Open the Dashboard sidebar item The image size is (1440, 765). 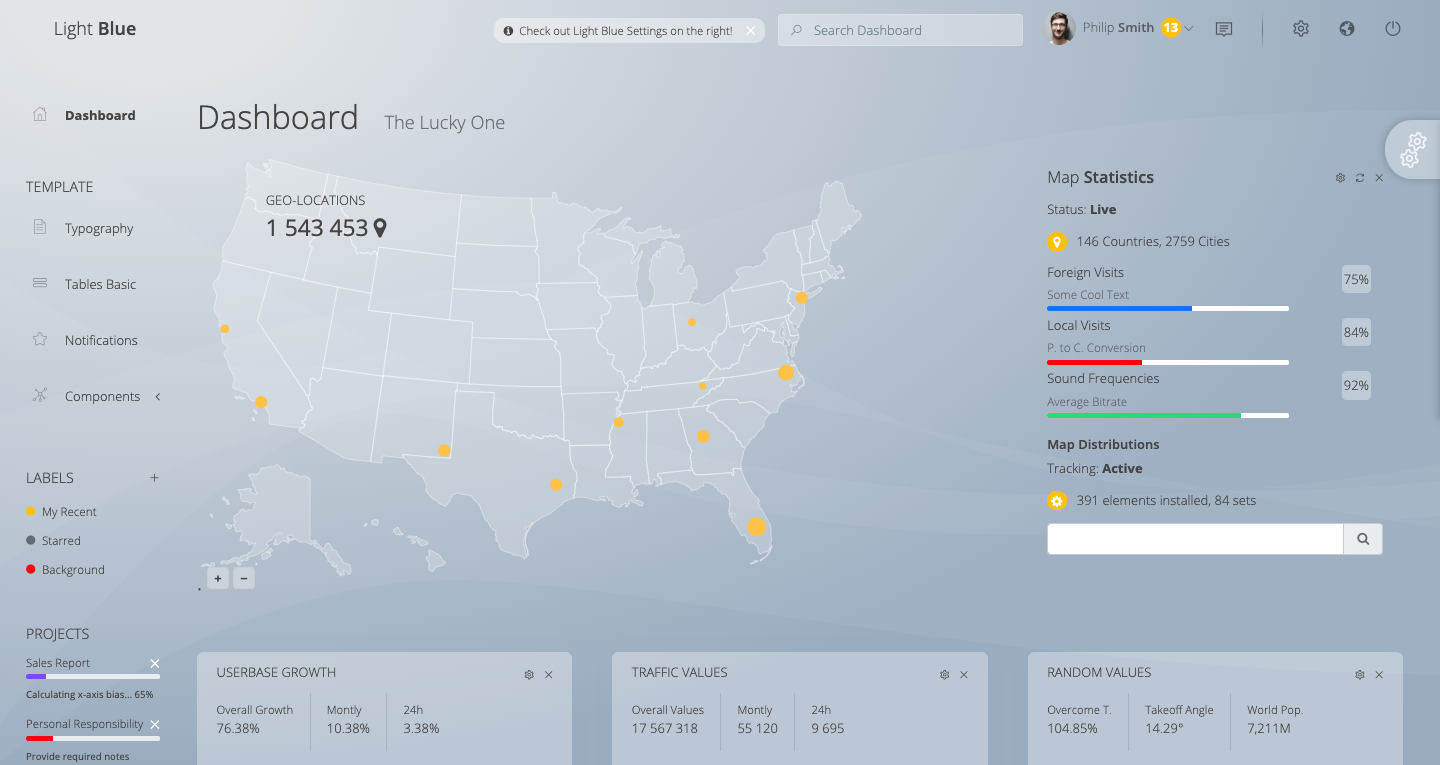100,115
